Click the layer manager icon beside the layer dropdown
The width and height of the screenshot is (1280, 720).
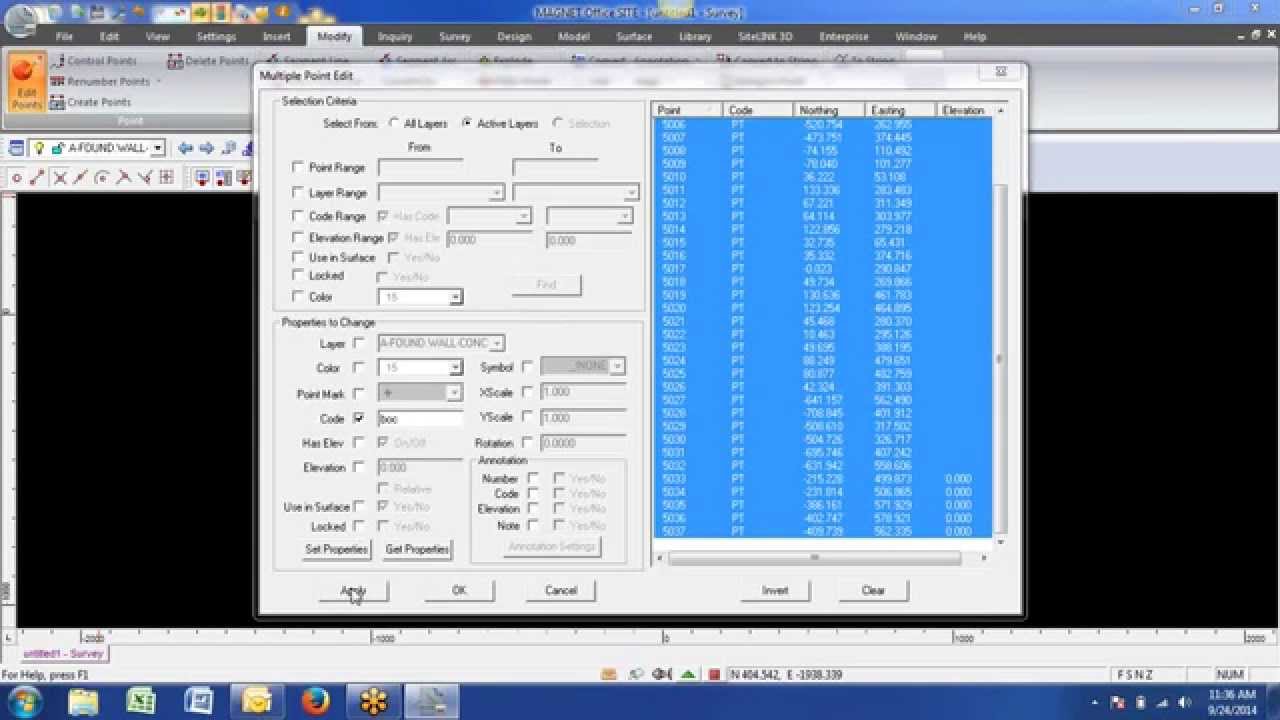(x=16, y=148)
